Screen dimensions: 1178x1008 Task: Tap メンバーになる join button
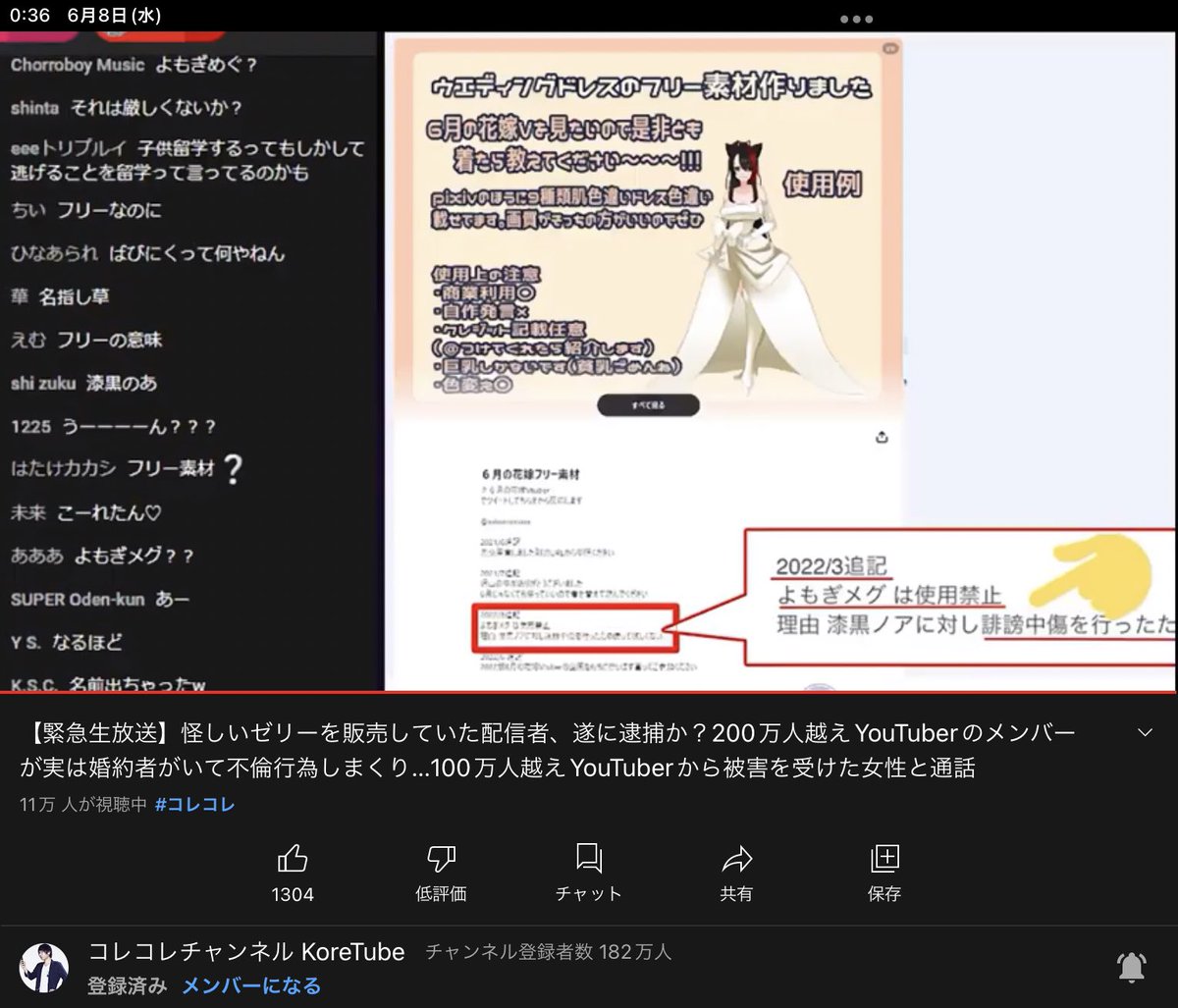251,985
